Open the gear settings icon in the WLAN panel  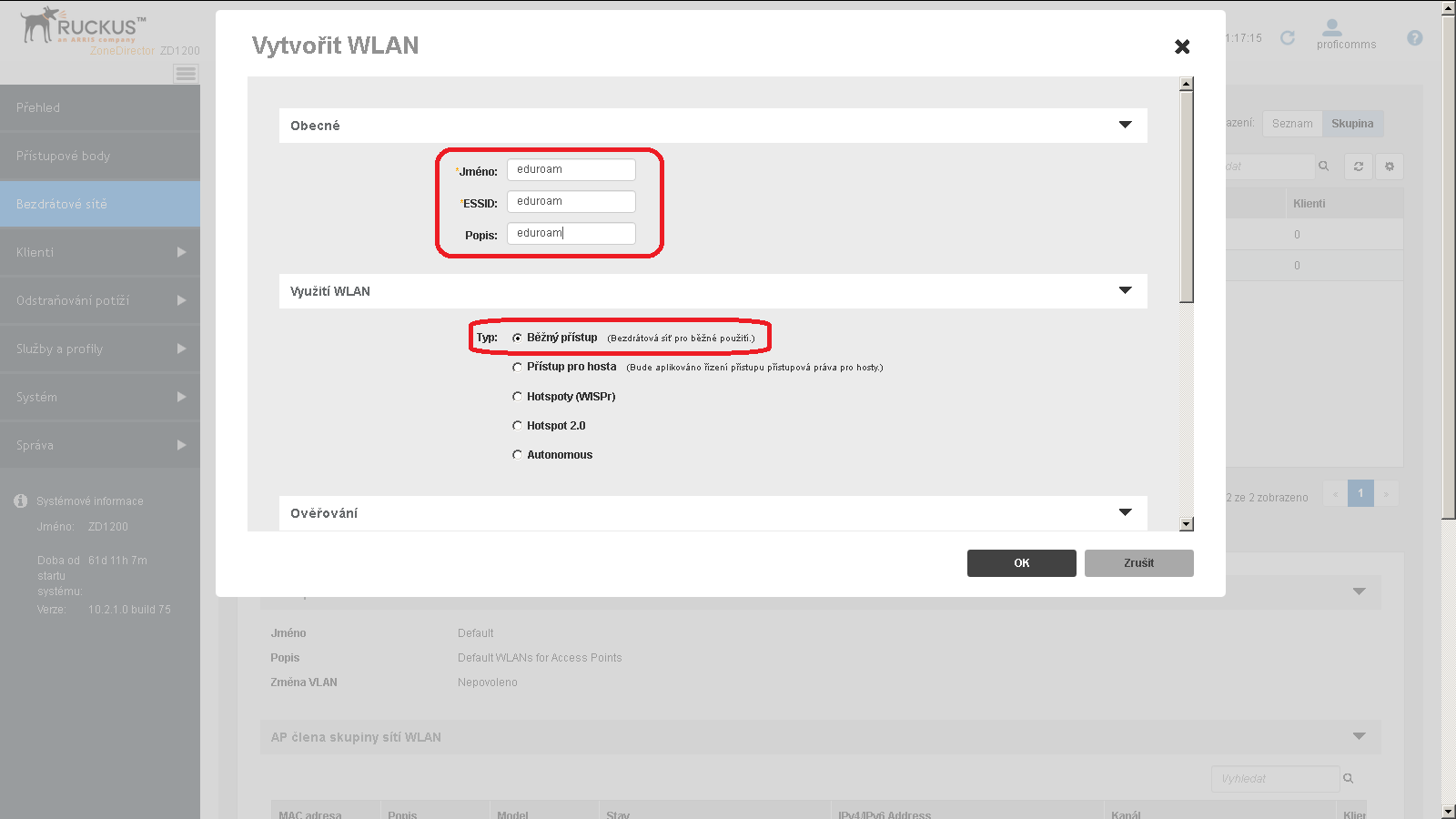(x=1390, y=166)
